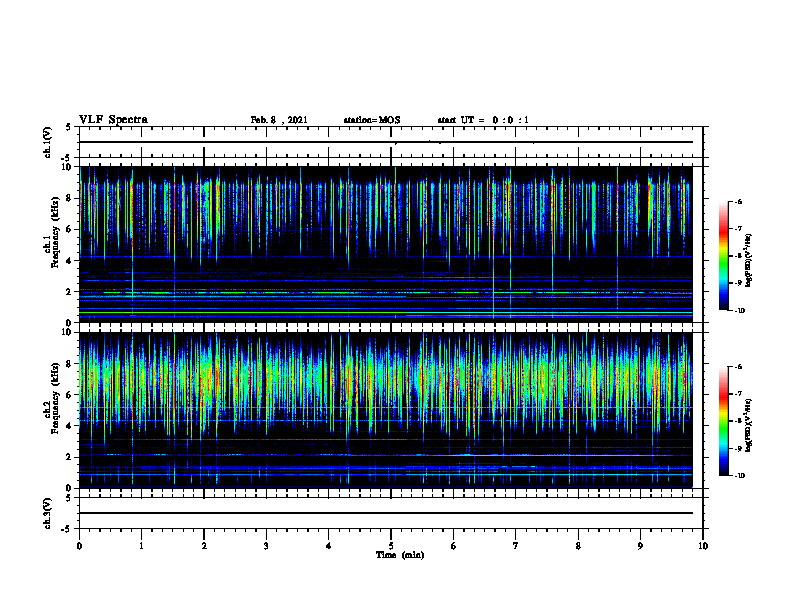
Task: Click time axis tick label "9"
Action: (x=640, y=546)
